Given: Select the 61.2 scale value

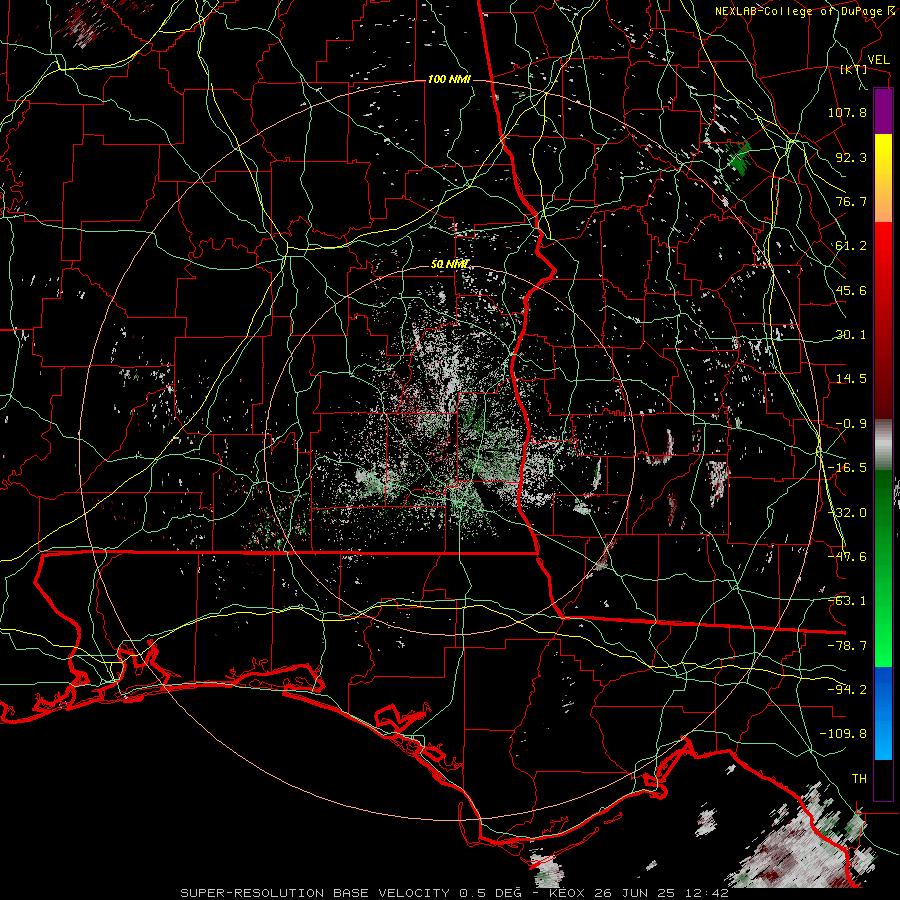Looking at the screenshot, I should [851, 246].
